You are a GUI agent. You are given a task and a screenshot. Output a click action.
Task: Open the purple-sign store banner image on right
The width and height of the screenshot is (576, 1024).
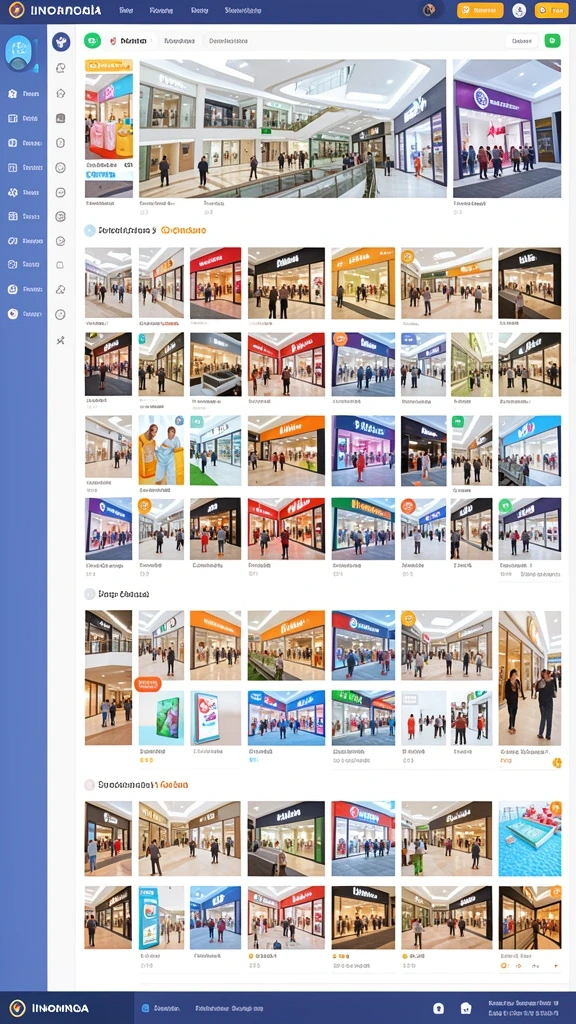pos(507,129)
